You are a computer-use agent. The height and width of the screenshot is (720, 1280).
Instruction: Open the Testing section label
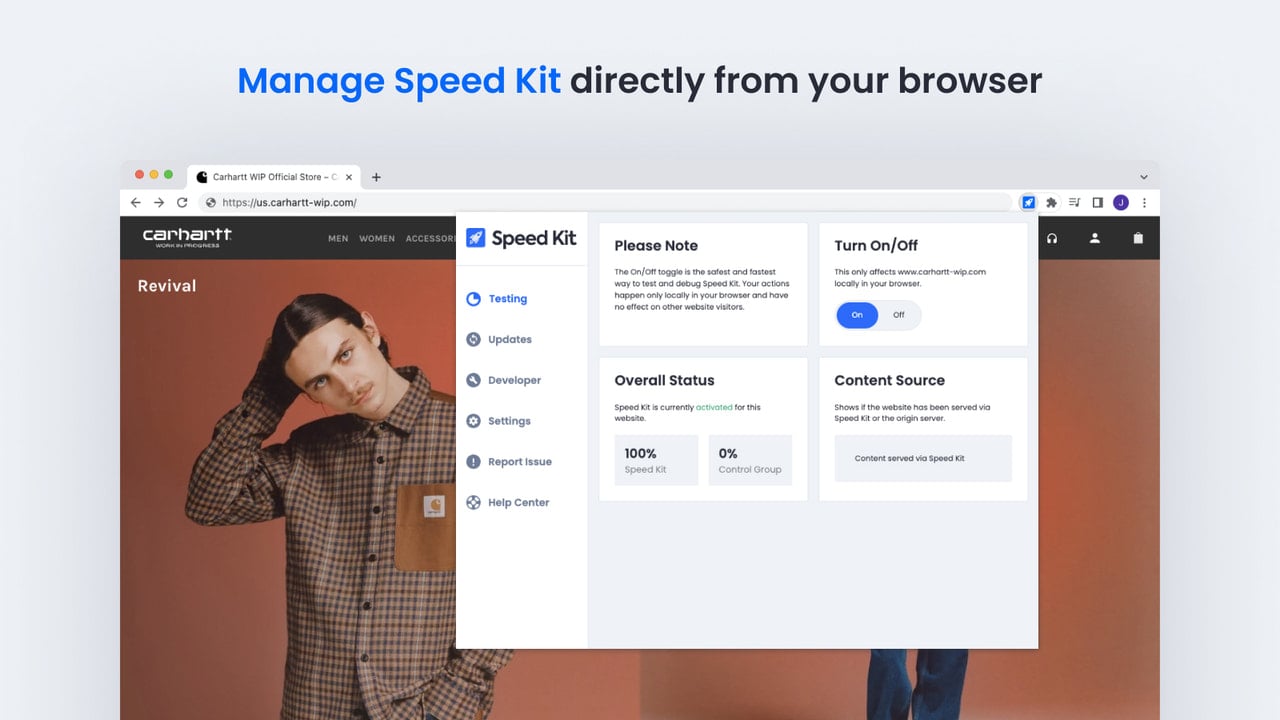pos(508,299)
